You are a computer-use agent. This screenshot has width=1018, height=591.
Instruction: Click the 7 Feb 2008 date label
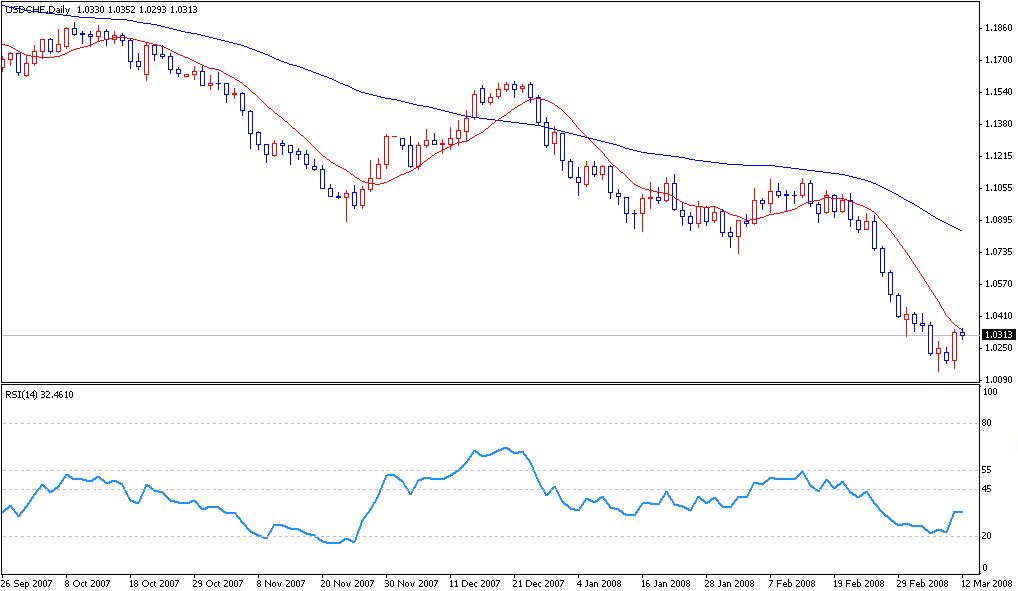coord(792,583)
